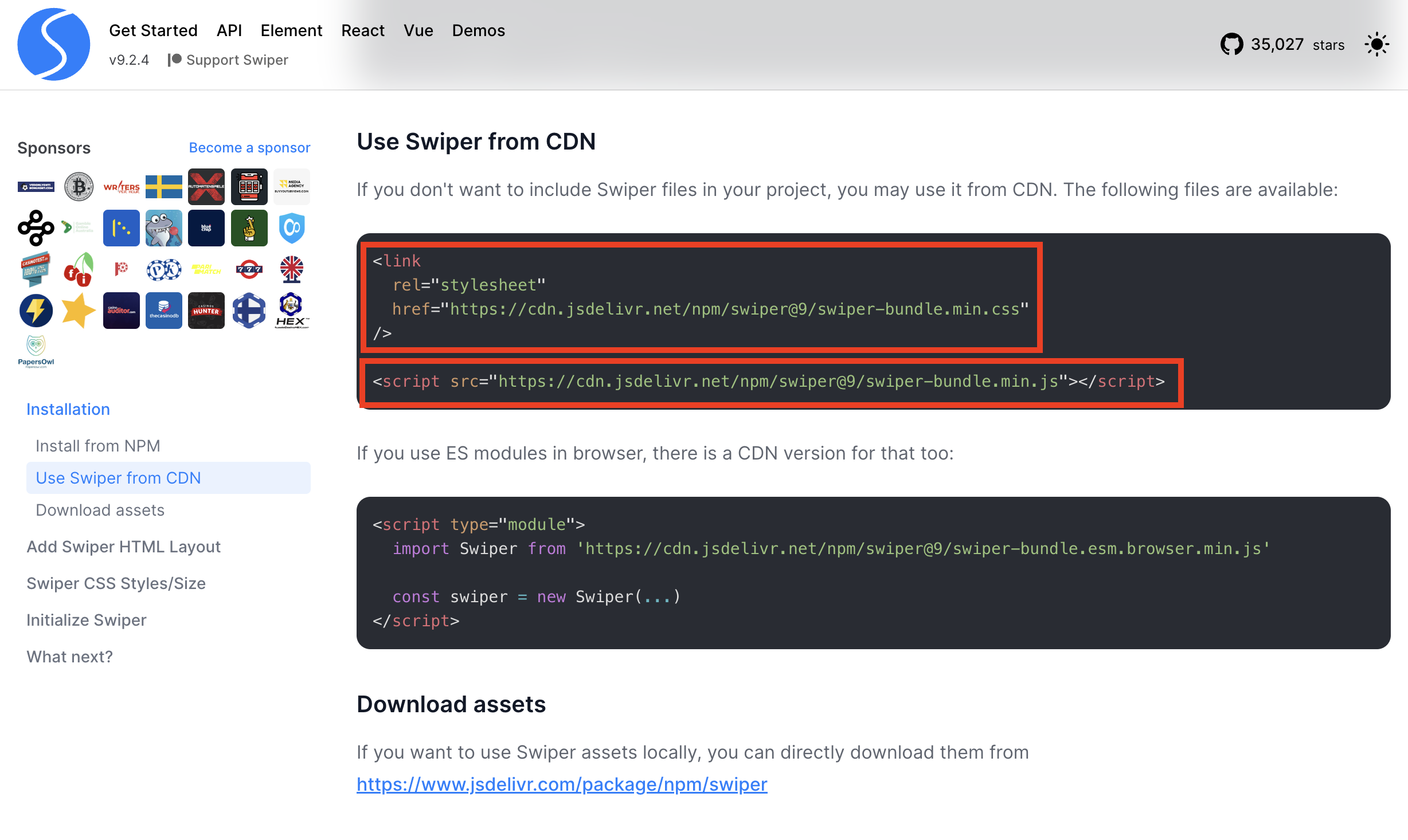Click the 35,027 stars count
The width and height of the screenshot is (1408, 840).
pyautogui.click(x=1297, y=45)
